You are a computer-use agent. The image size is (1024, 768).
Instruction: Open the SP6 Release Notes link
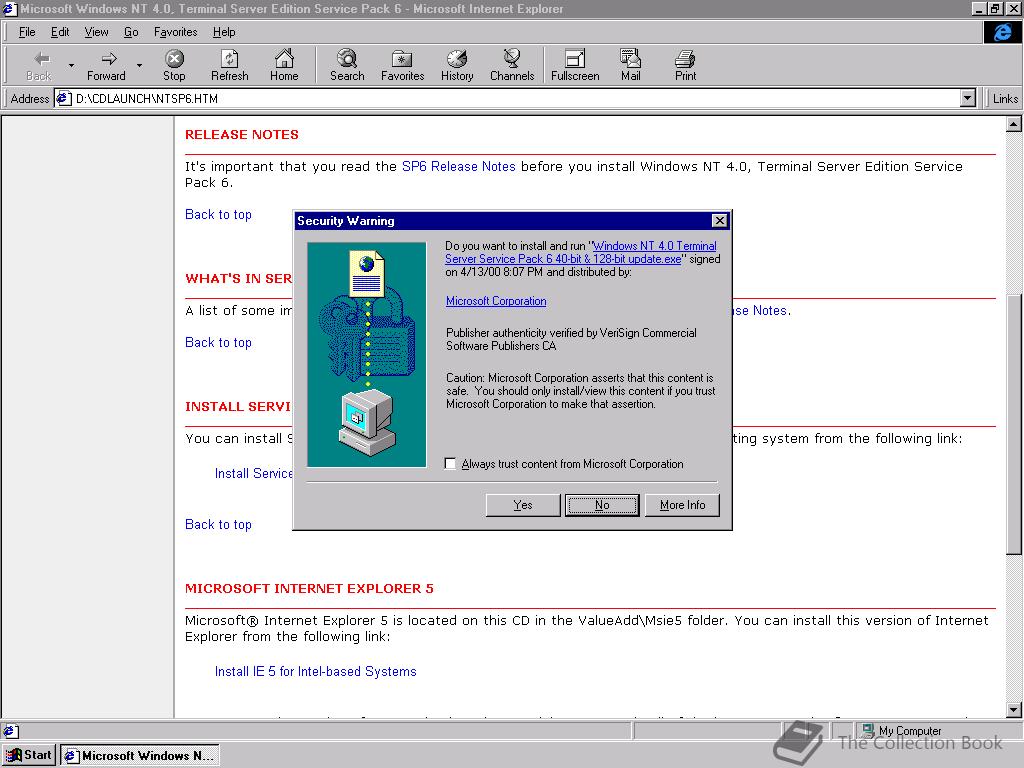pyautogui.click(x=458, y=167)
